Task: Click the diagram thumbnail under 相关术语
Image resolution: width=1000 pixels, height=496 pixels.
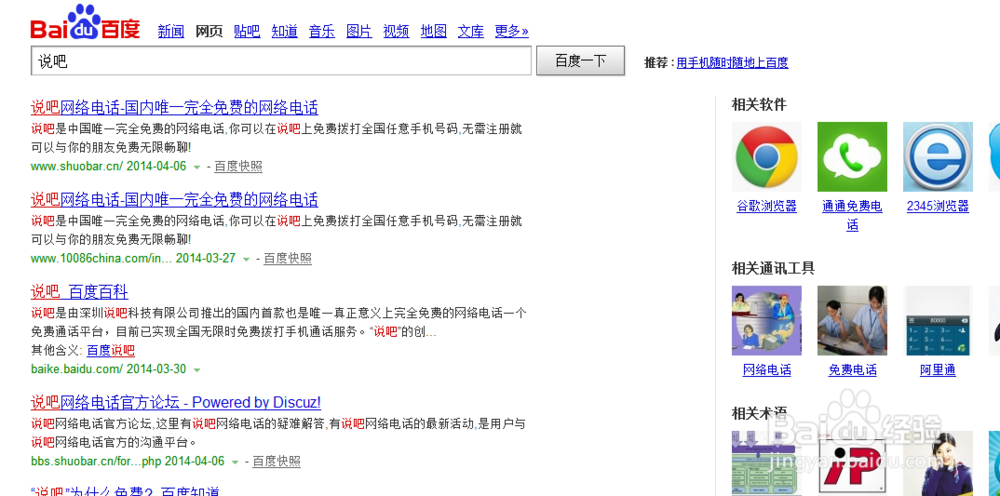Action: click(766, 463)
